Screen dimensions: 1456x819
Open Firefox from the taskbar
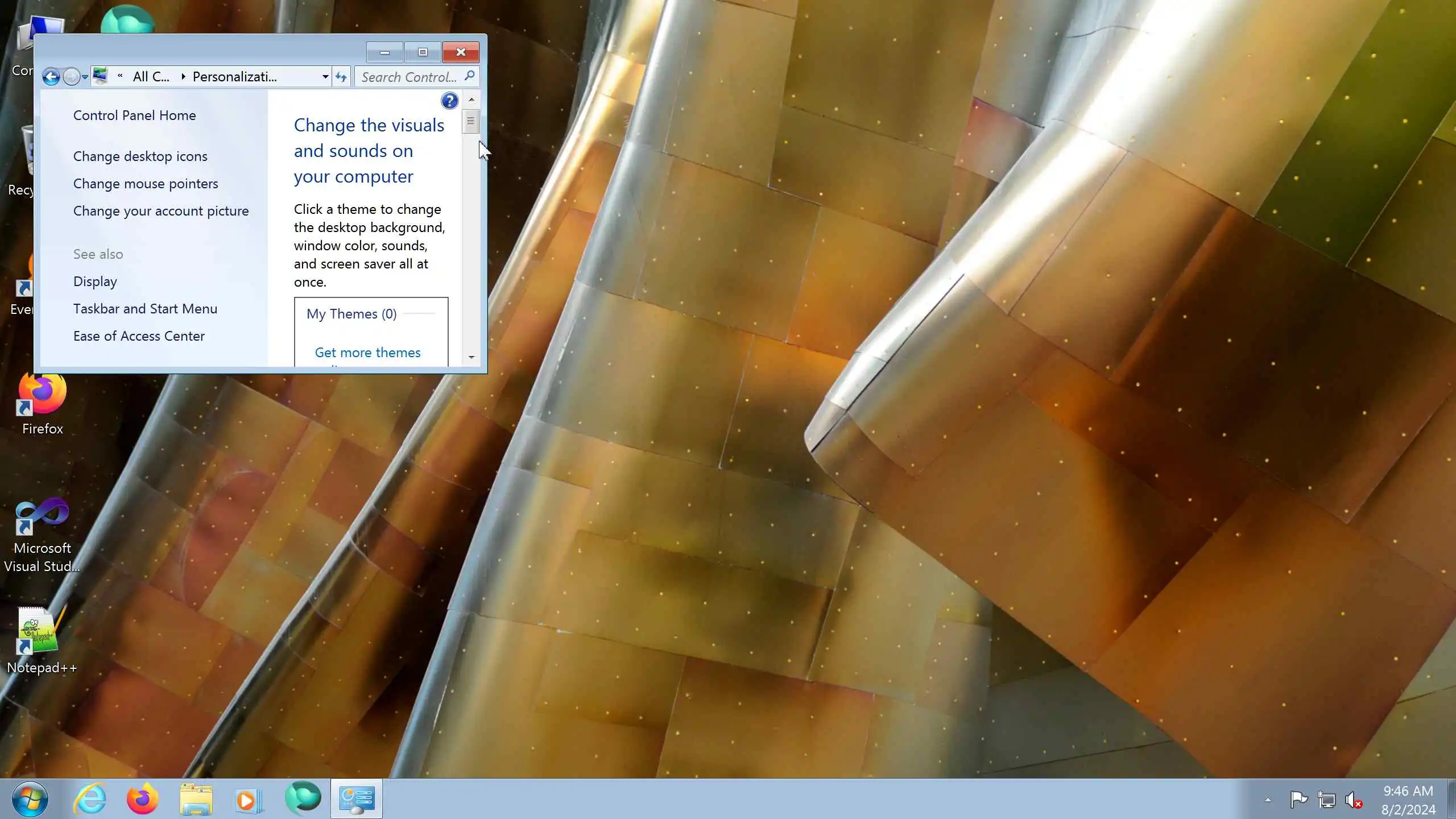pyautogui.click(x=142, y=799)
